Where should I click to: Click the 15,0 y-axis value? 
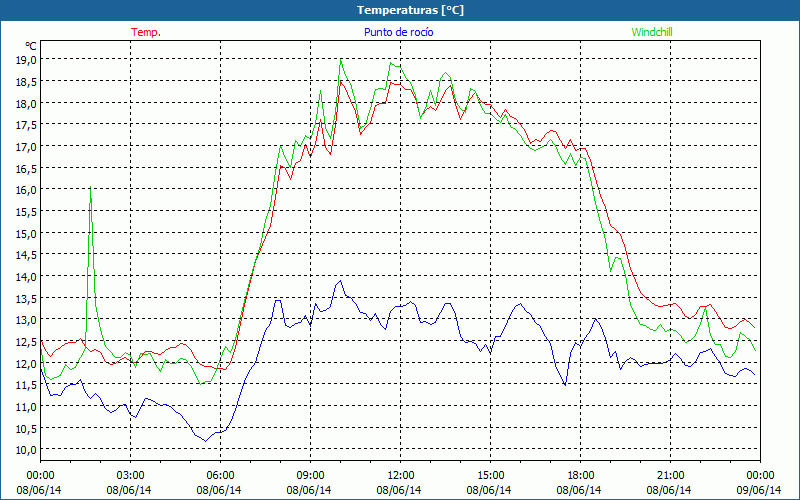click(x=27, y=234)
